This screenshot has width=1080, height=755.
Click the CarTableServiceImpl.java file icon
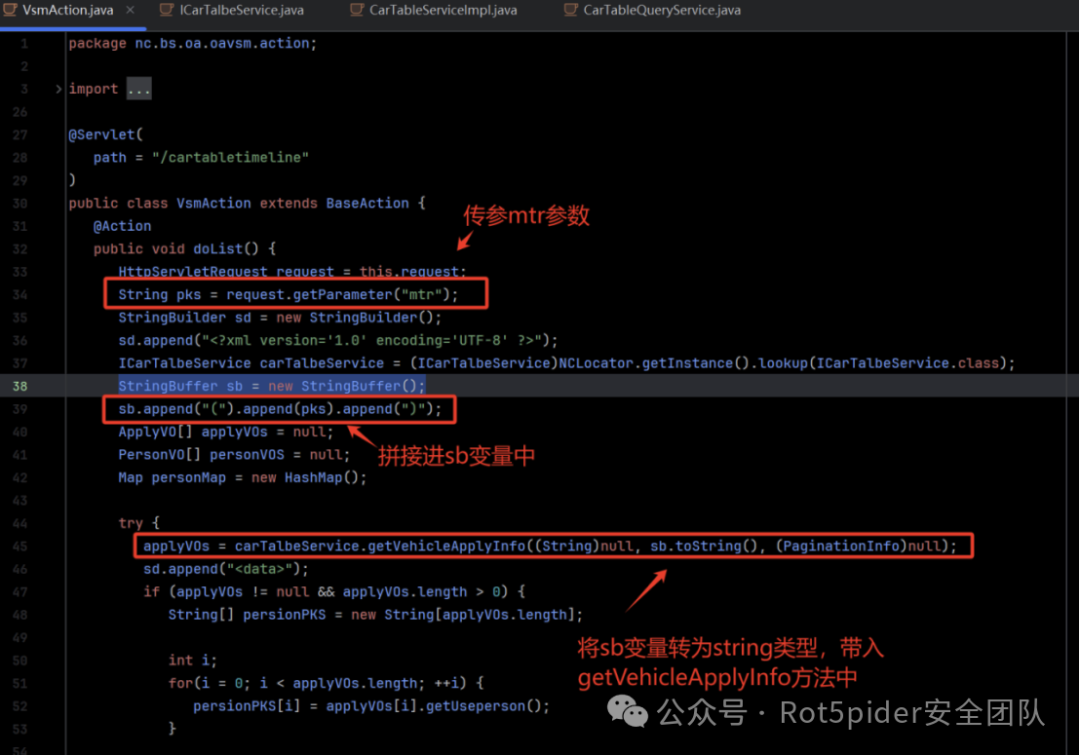point(356,10)
